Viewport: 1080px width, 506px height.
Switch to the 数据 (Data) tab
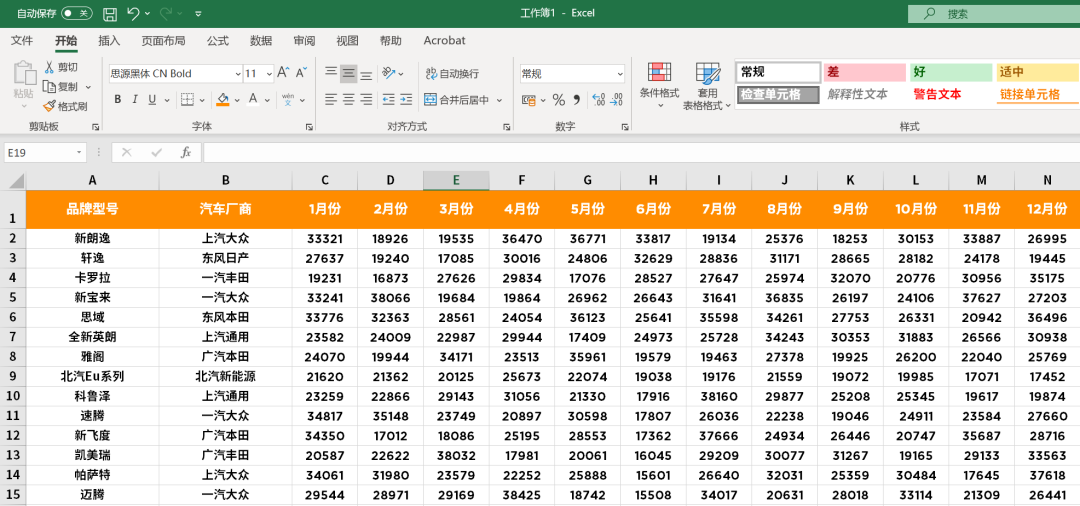coord(261,41)
